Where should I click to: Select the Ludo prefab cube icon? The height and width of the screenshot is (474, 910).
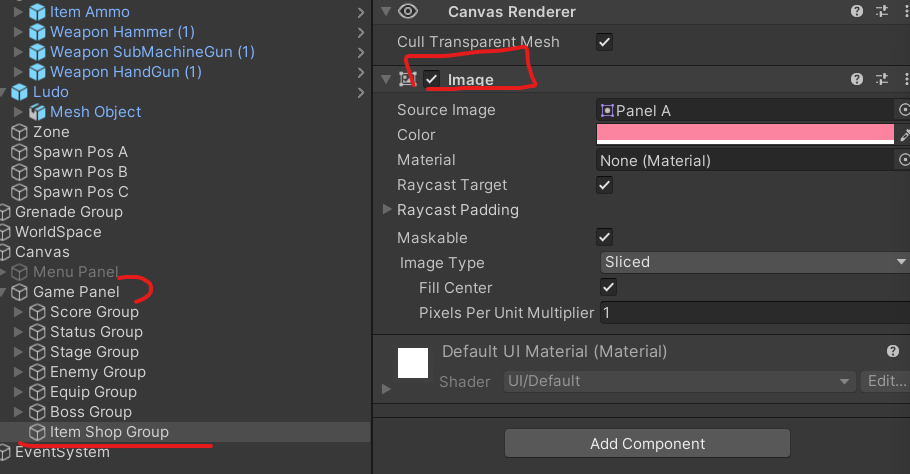pyautogui.click(x=20, y=92)
